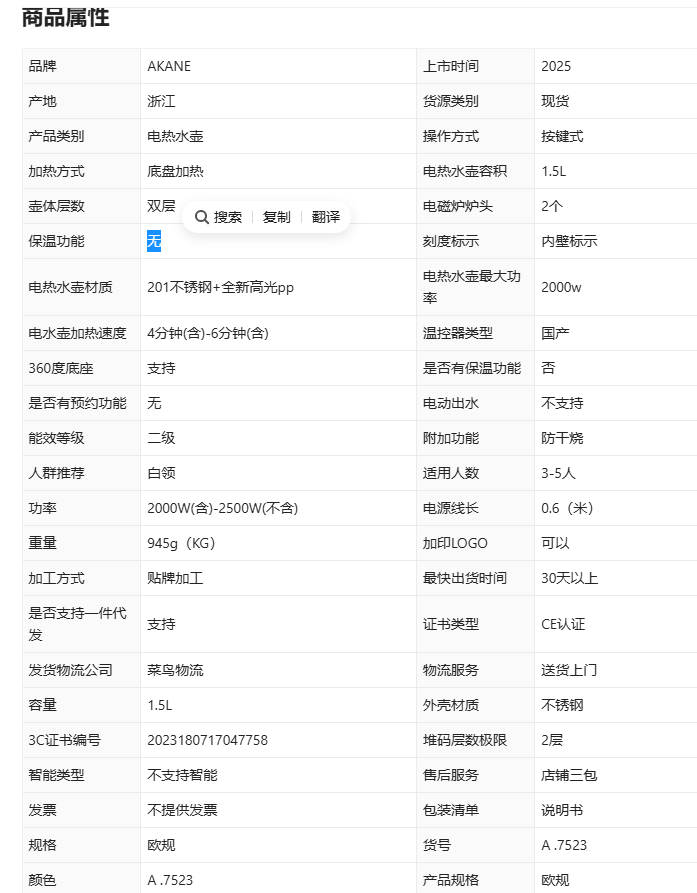
Task: Click the 内壁标示 scale marking value
Action: click(569, 241)
